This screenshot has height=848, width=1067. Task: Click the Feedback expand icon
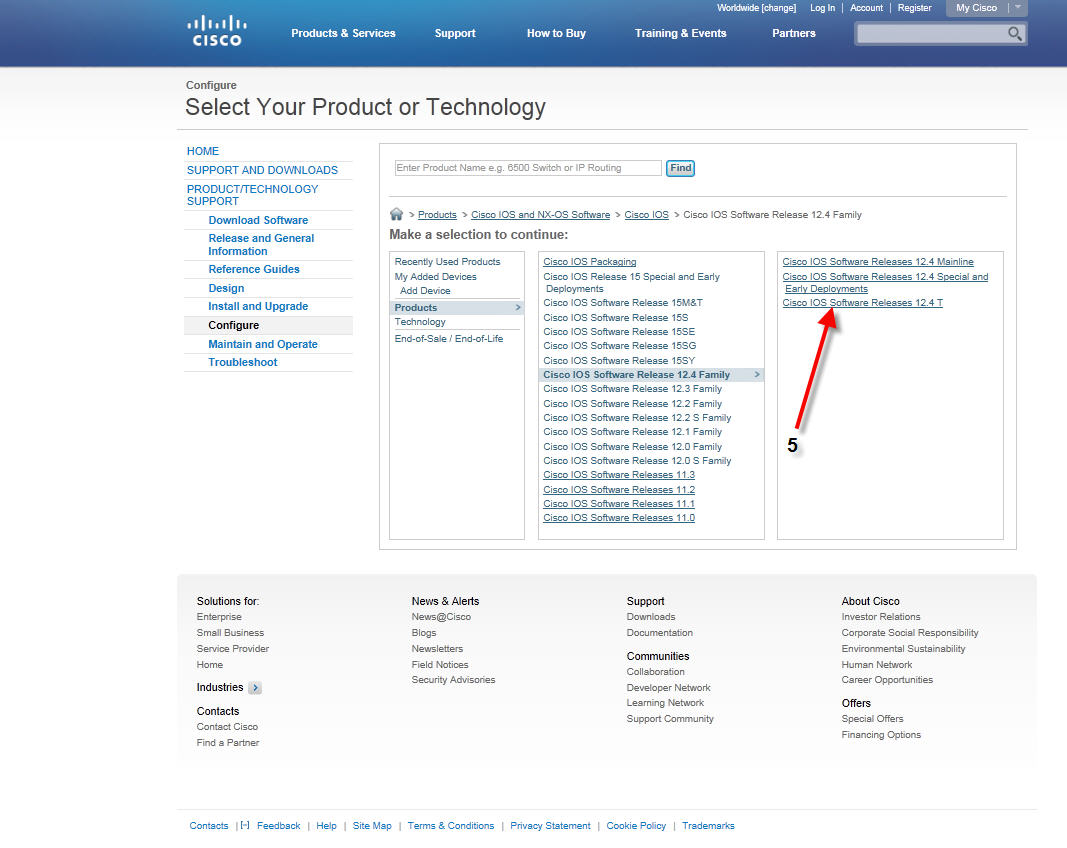(x=245, y=826)
